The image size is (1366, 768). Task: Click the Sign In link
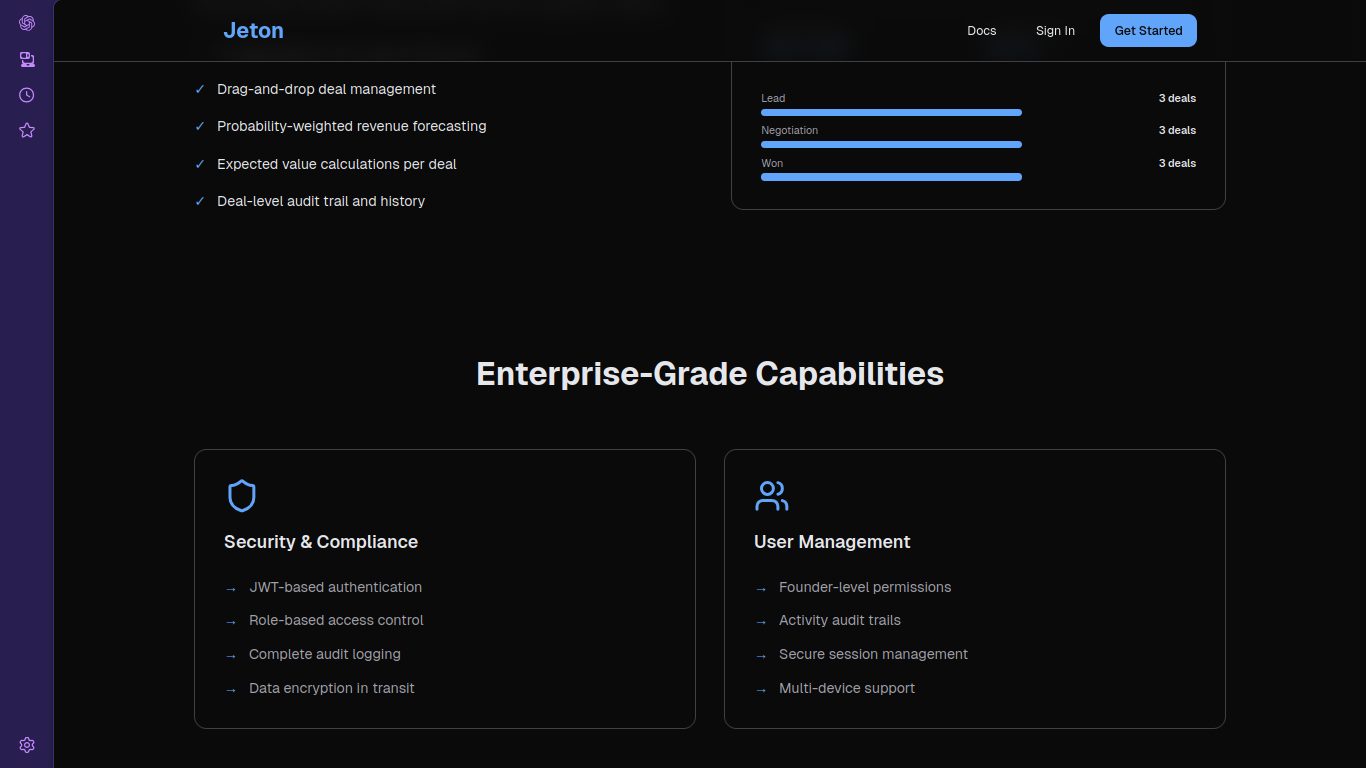tap(1055, 31)
